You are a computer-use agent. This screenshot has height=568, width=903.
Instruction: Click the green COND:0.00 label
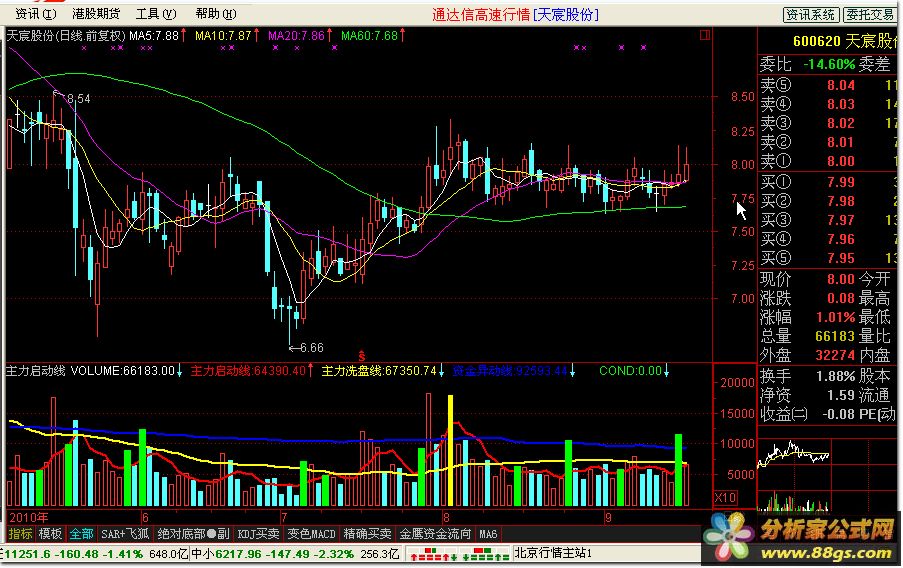tap(633, 371)
